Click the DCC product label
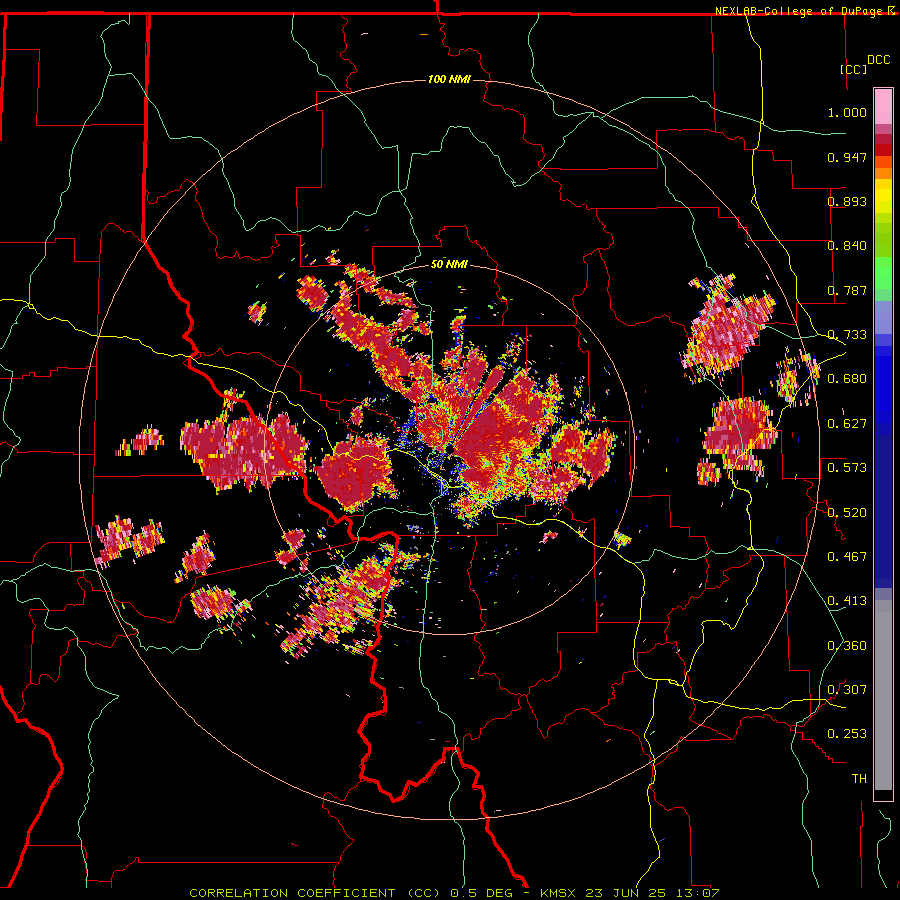 [879, 60]
